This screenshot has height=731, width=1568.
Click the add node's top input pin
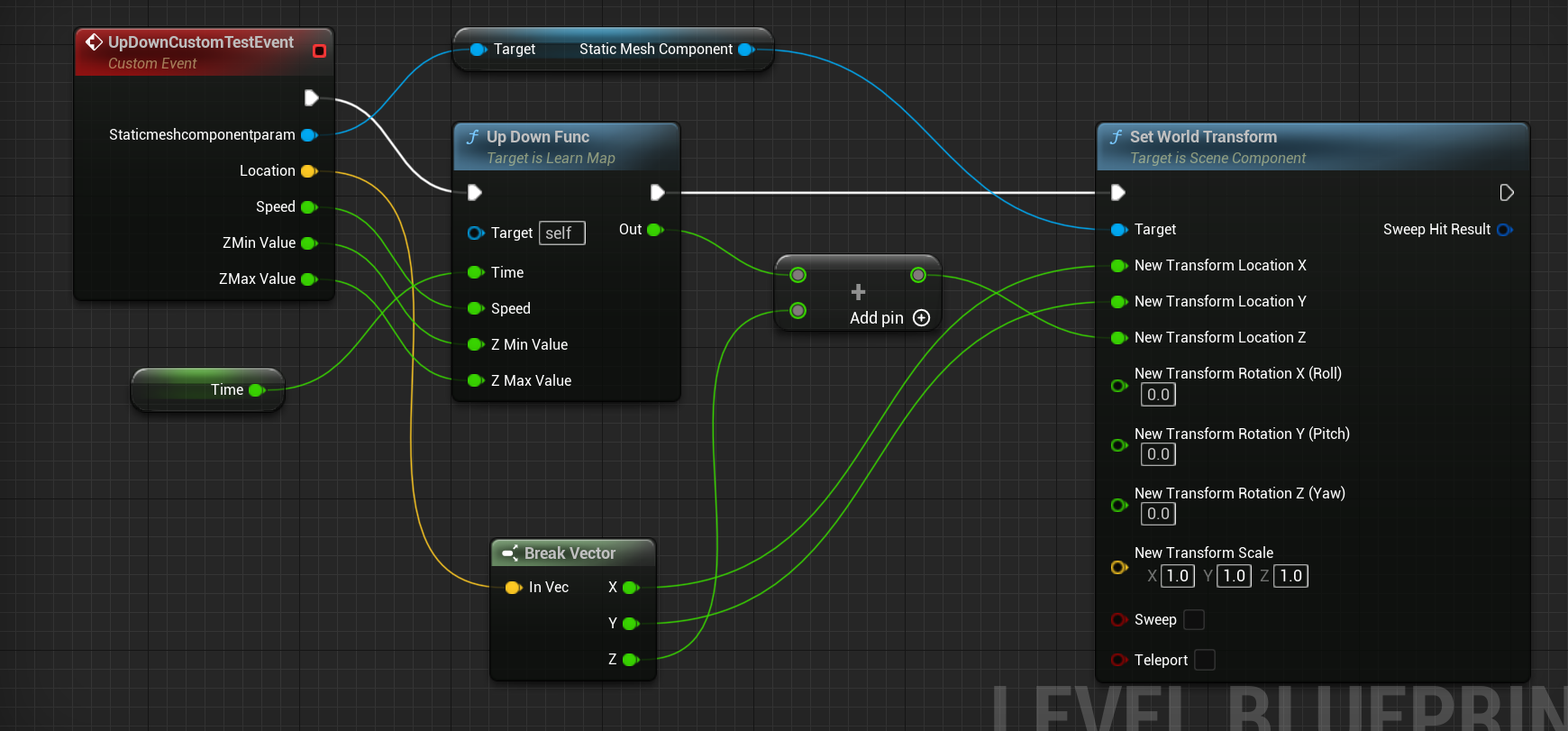(798, 275)
